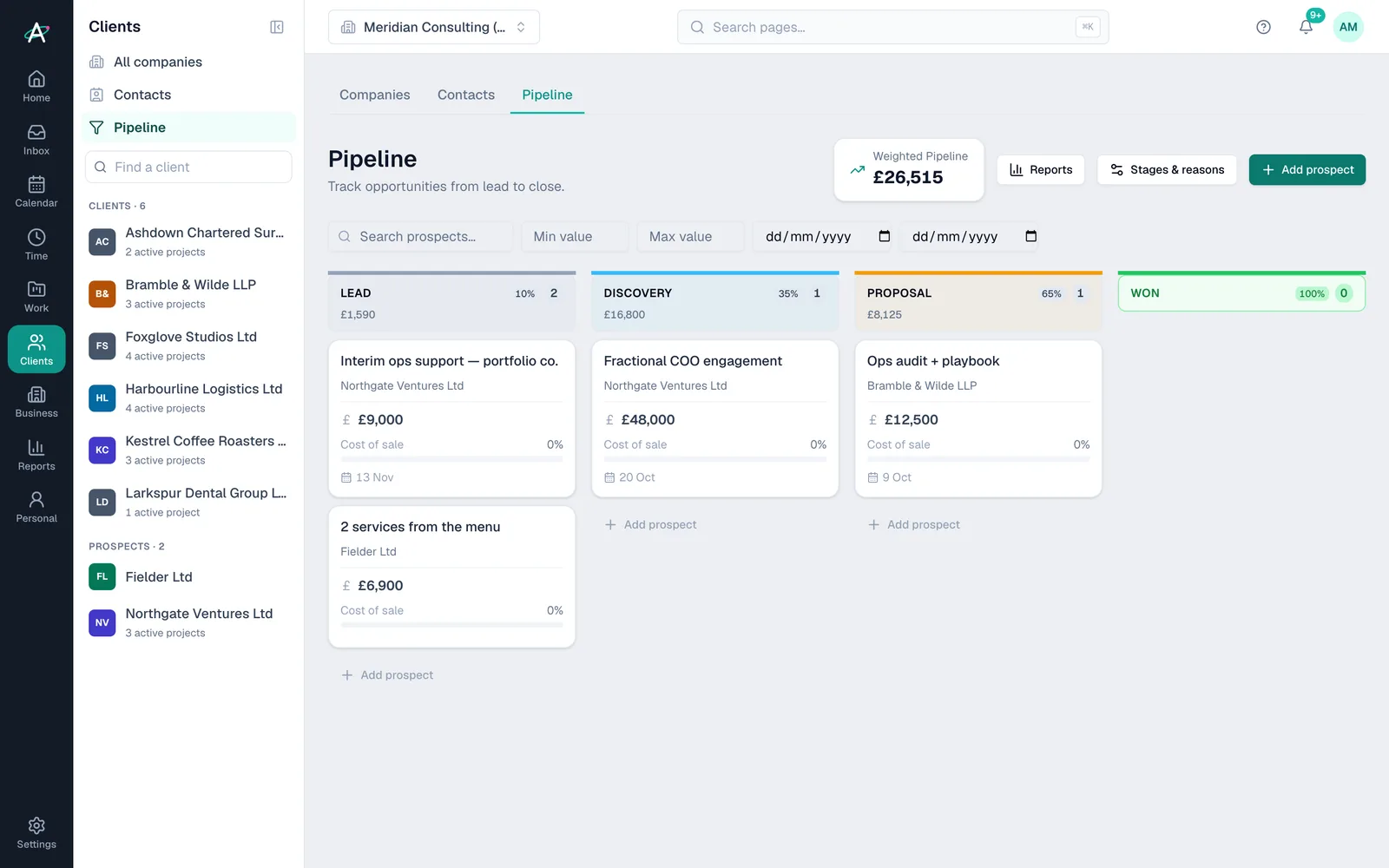Click the Search prospects field

420,236
